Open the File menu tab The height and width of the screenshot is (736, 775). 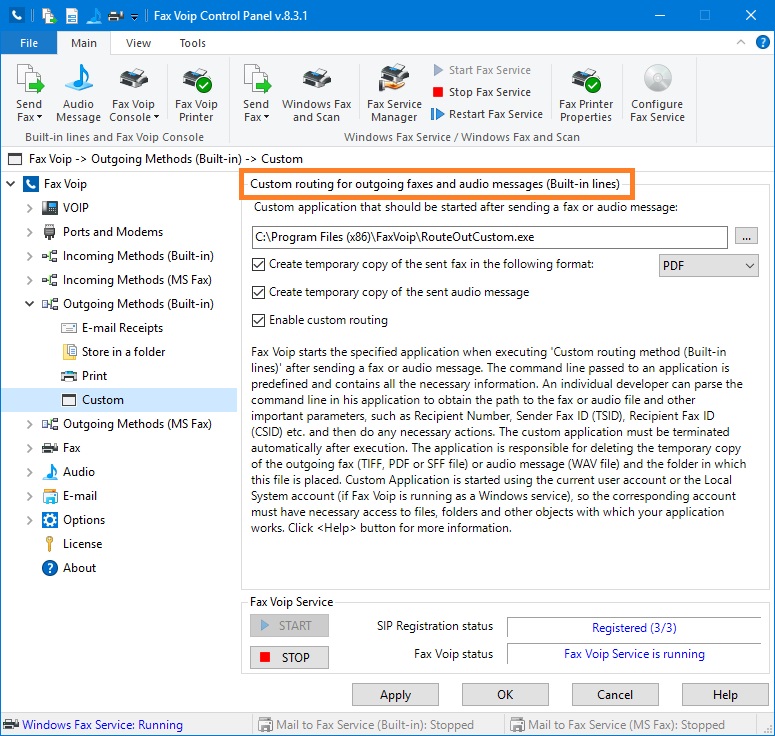click(29, 43)
